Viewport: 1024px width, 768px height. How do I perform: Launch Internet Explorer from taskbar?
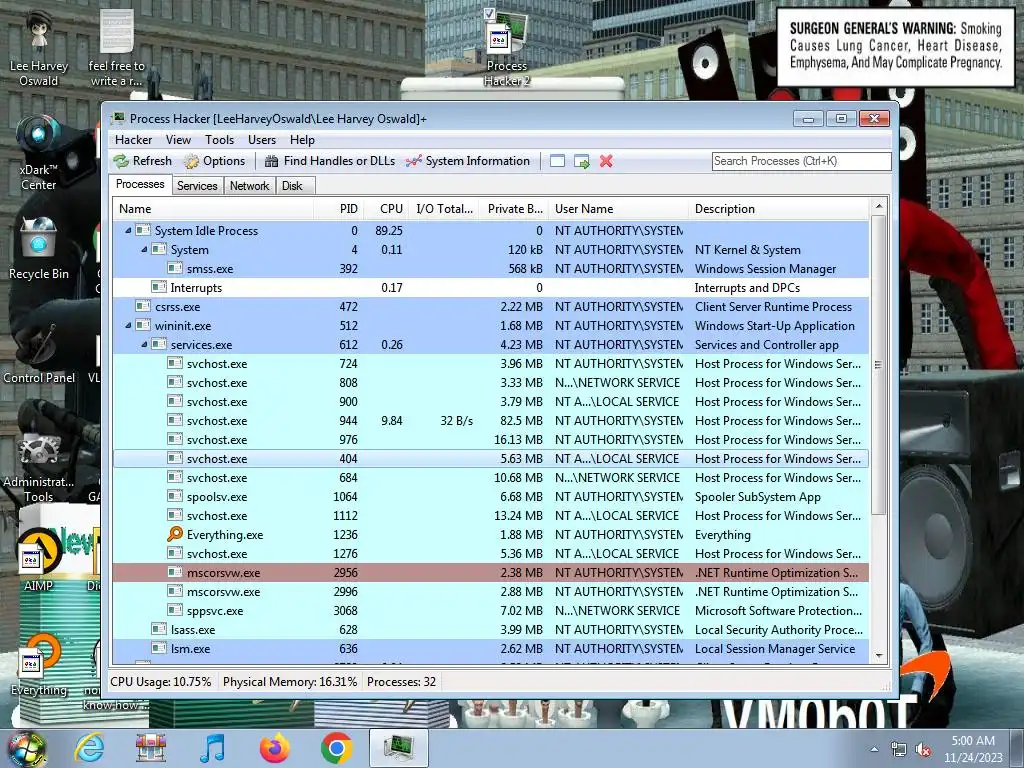click(x=89, y=748)
